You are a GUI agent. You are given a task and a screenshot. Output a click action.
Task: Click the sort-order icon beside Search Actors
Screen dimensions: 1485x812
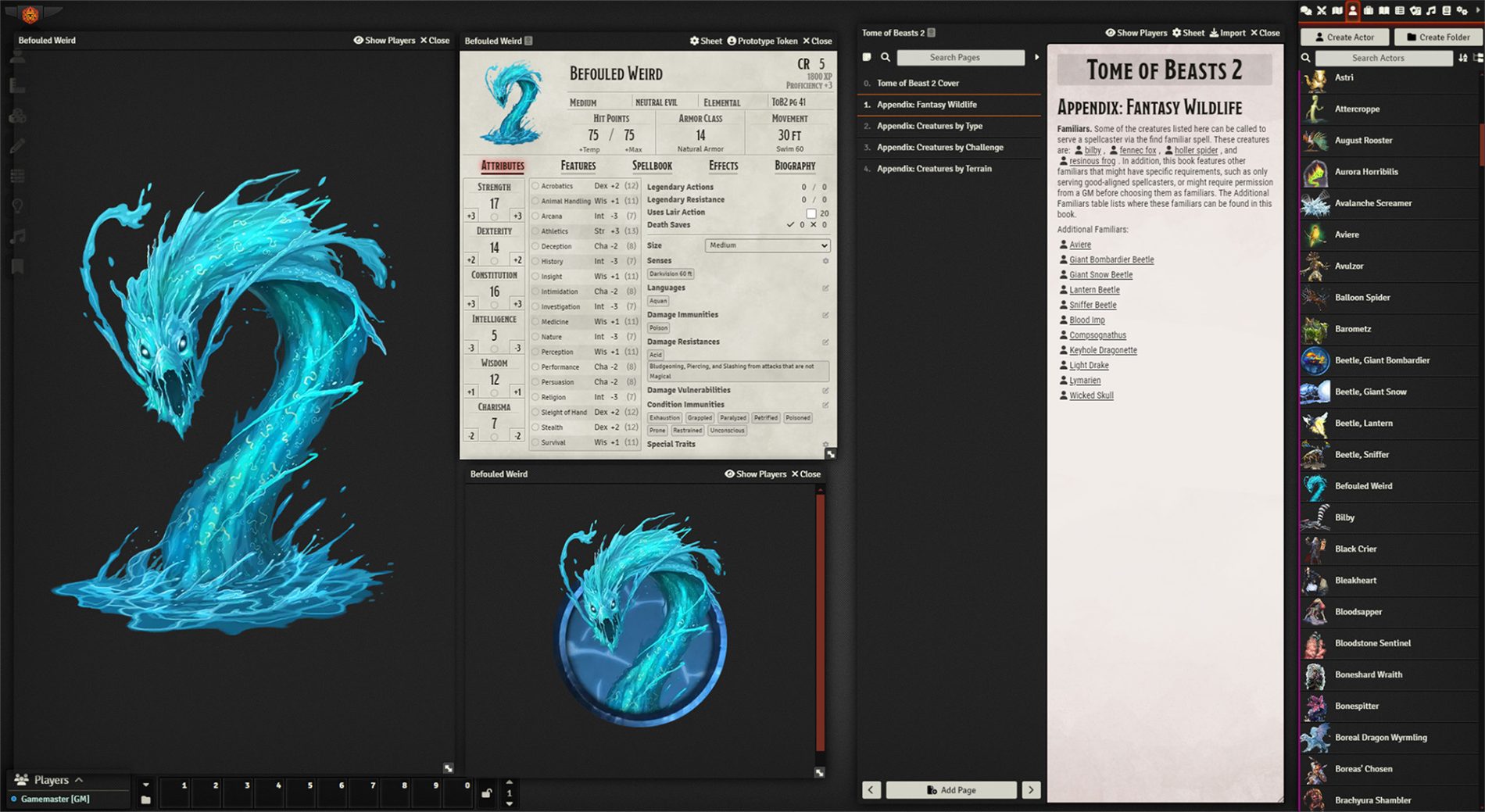tap(1463, 58)
